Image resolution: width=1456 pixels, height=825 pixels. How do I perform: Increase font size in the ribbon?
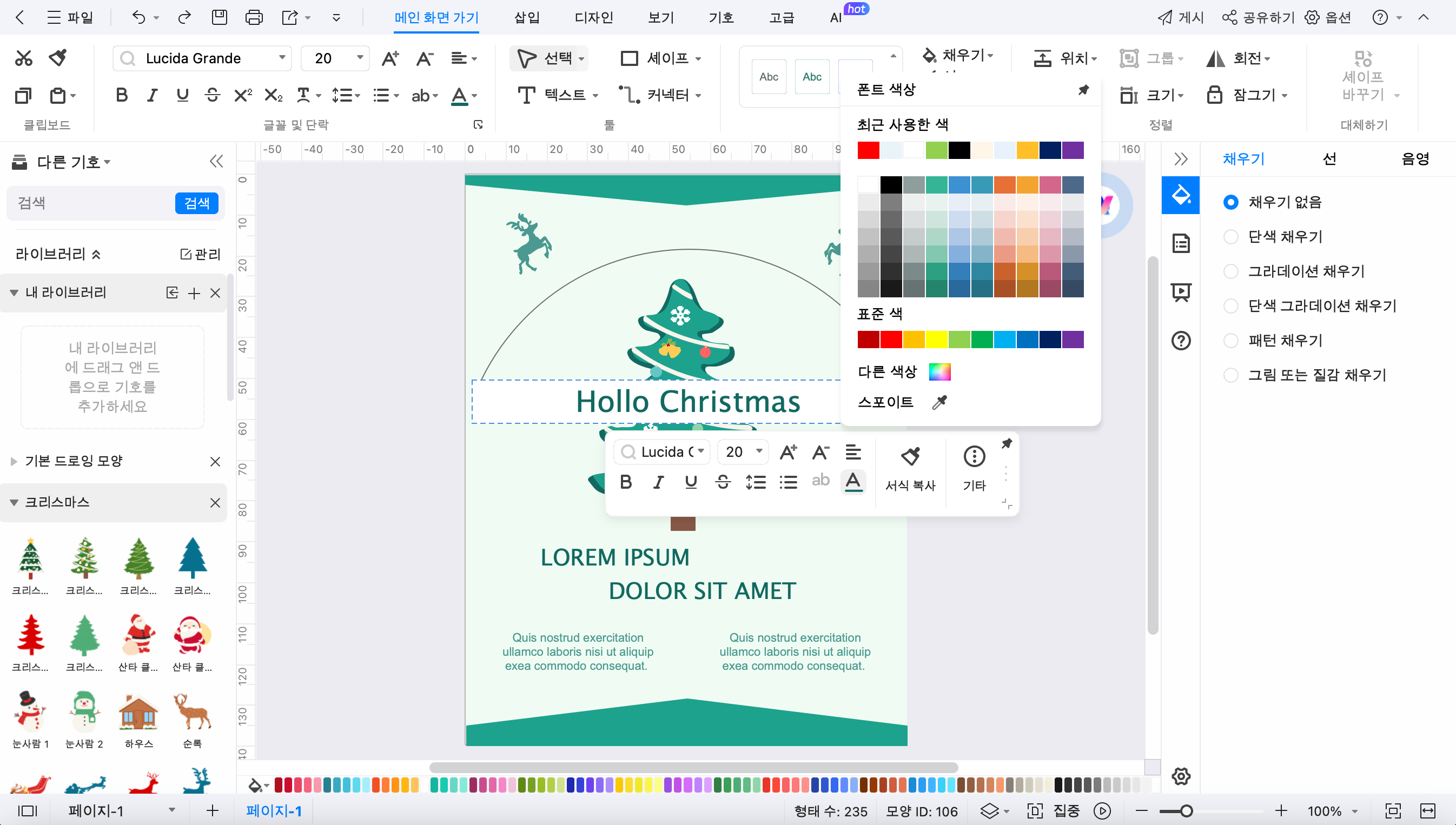pos(390,58)
